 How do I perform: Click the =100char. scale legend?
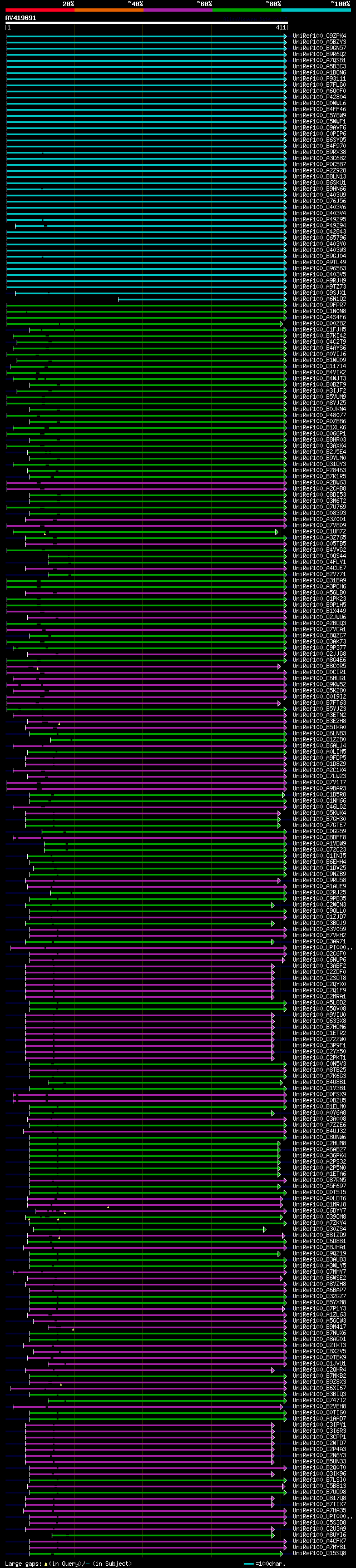click(x=265, y=1563)
